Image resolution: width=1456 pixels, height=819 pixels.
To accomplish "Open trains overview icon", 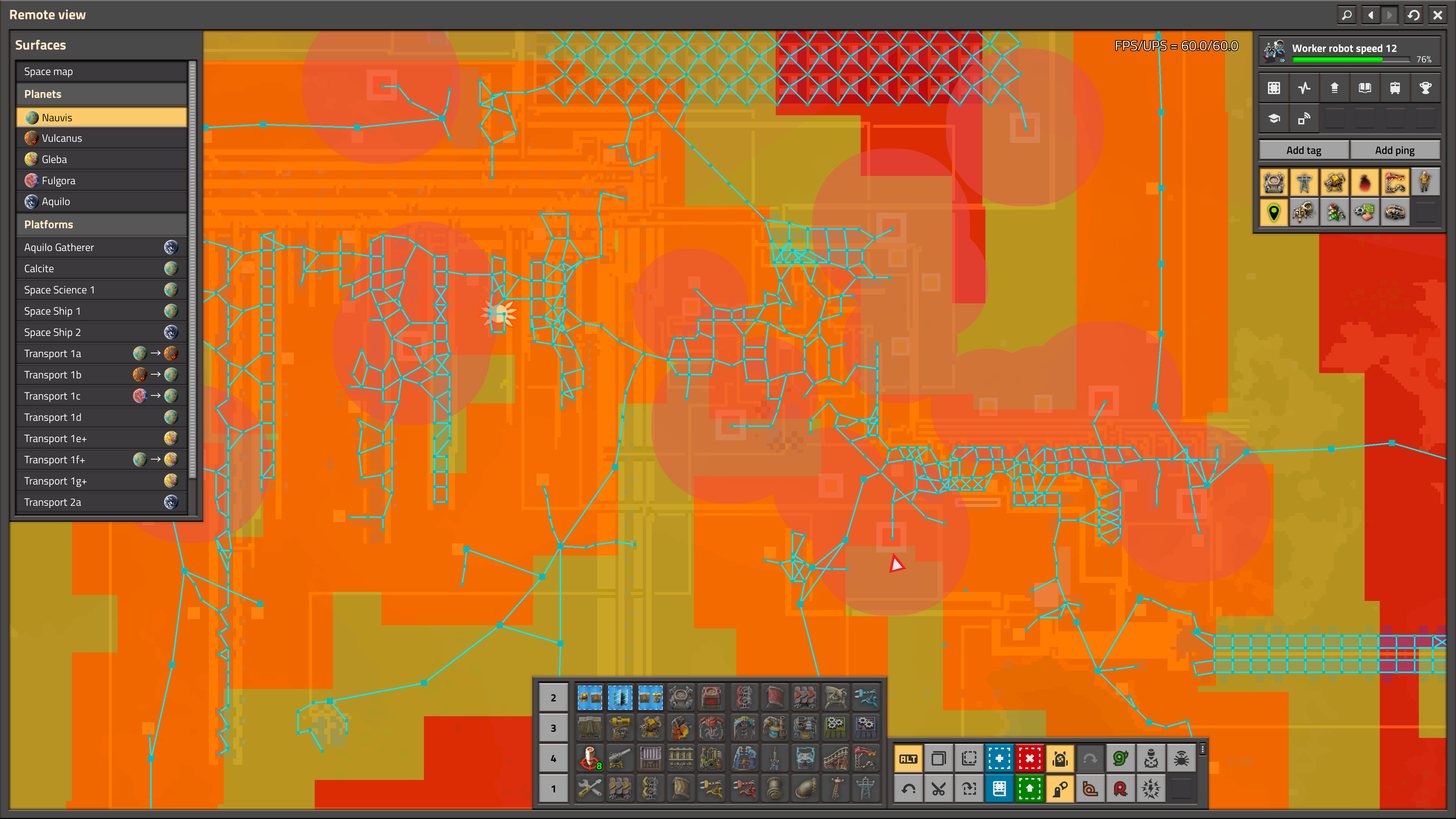I will click(x=1395, y=88).
